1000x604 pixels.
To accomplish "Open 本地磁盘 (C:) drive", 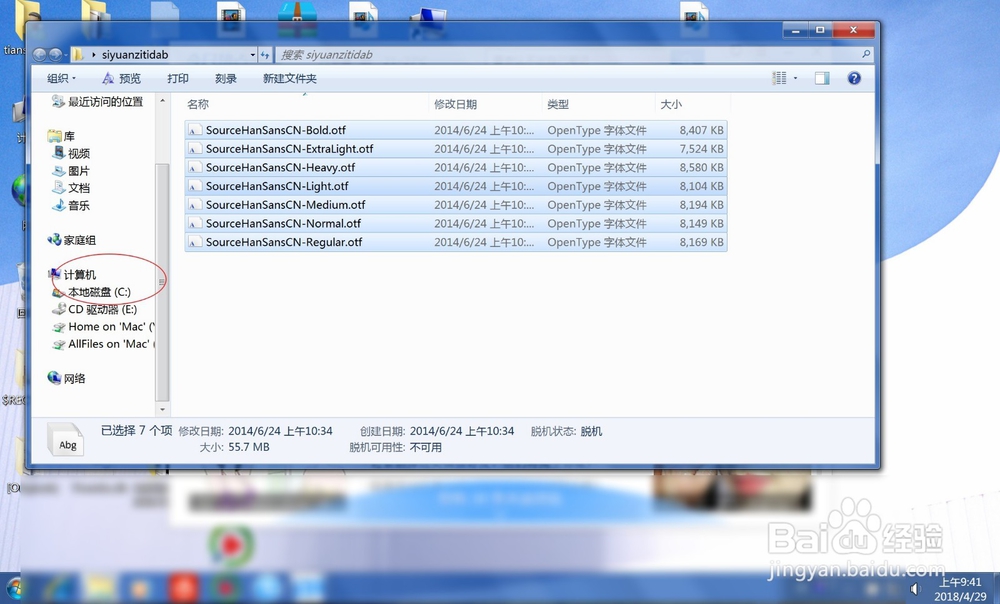I will (x=91, y=292).
